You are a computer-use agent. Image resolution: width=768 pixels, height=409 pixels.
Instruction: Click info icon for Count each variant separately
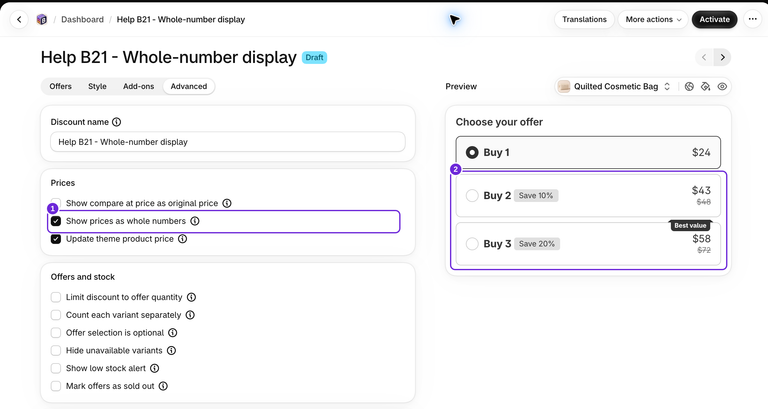click(x=191, y=315)
